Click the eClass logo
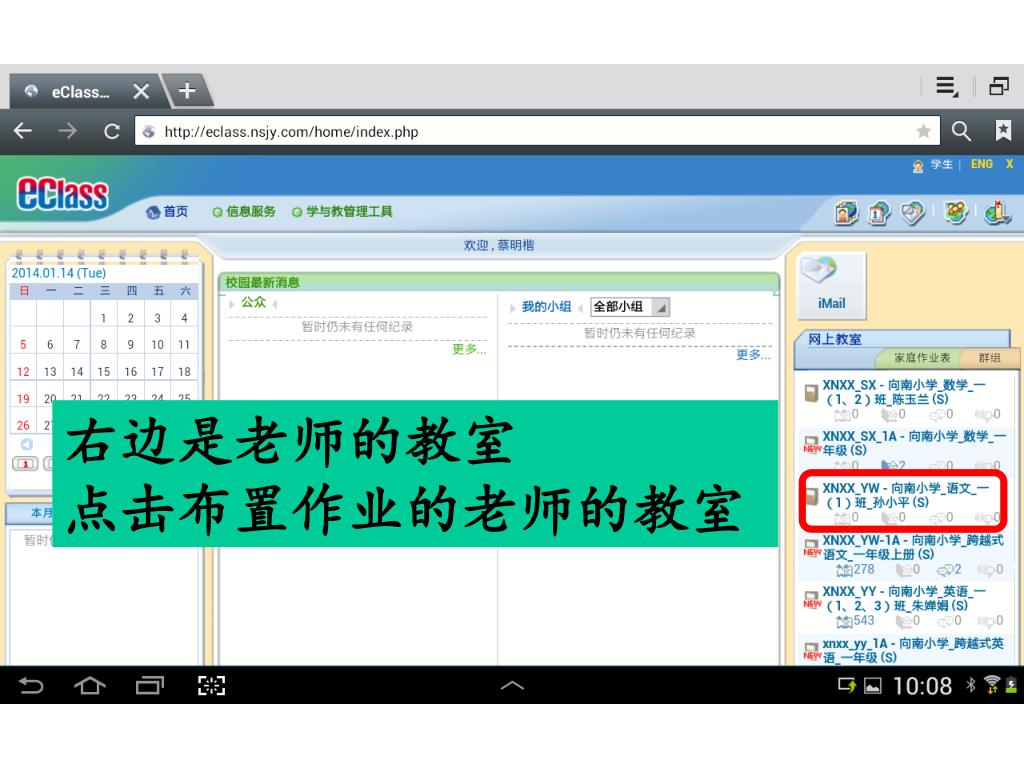The width and height of the screenshot is (1024, 768). coord(63,194)
